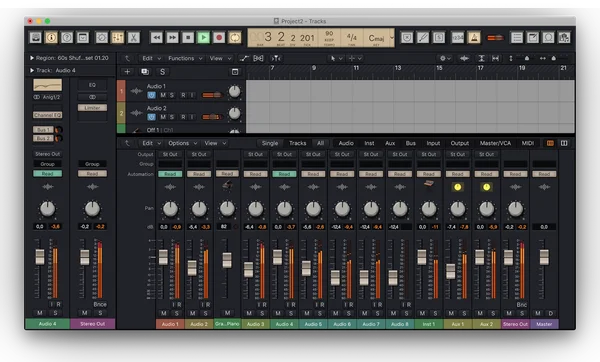The width and height of the screenshot is (600, 362).
Task: Toggle the global track Solo S button
Action: (x=163, y=72)
